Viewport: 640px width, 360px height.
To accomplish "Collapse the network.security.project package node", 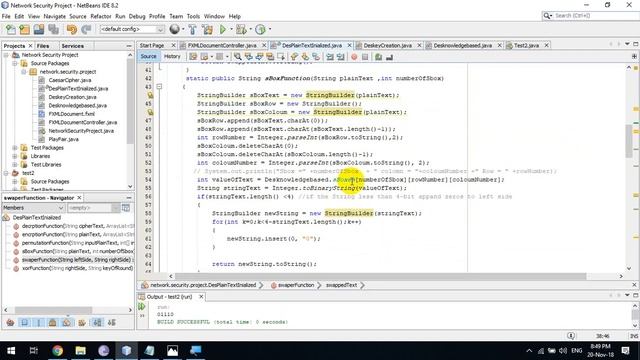I will point(24,72).
